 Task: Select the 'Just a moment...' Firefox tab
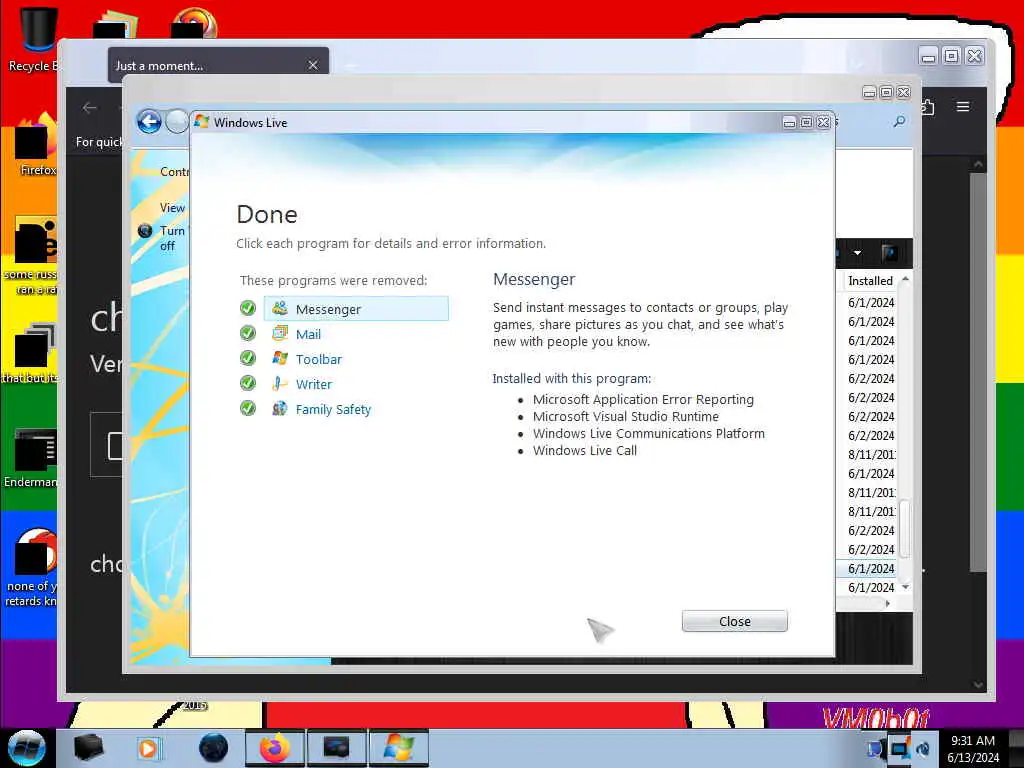point(218,65)
